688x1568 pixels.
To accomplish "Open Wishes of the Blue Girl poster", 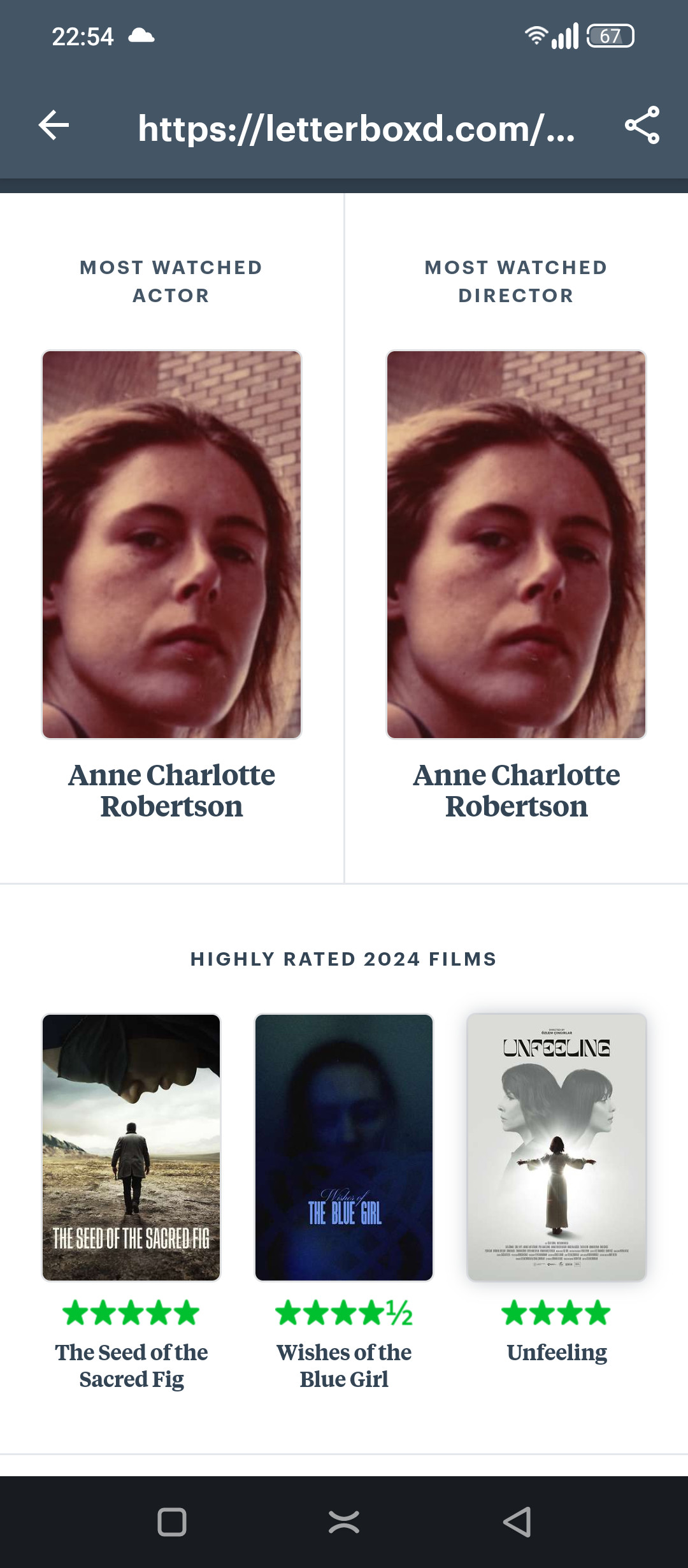I will 344,1147.
